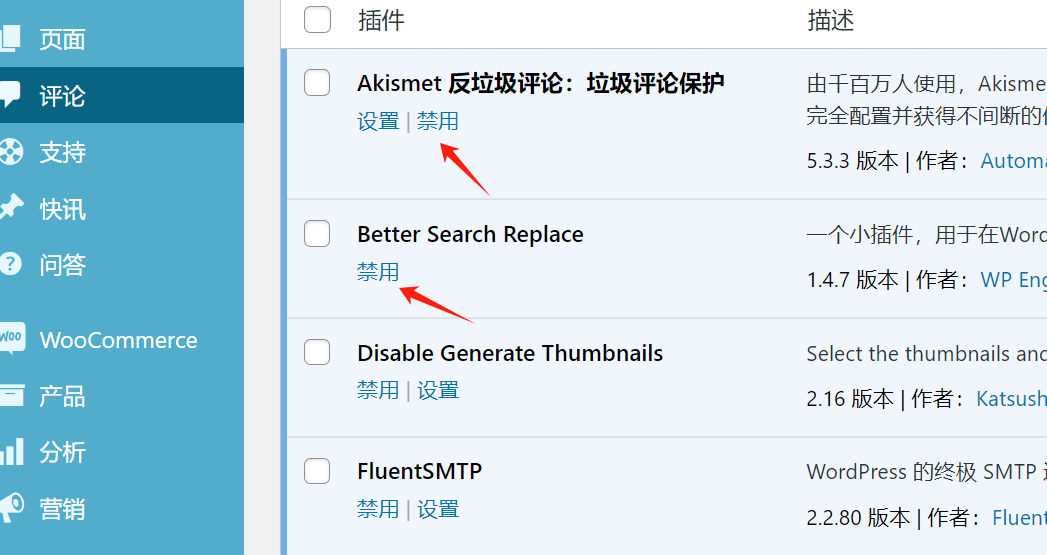Screen dimensions: 1047x555
Task: Click the Analytics (分析) bar chart icon
Action: point(10,452)
